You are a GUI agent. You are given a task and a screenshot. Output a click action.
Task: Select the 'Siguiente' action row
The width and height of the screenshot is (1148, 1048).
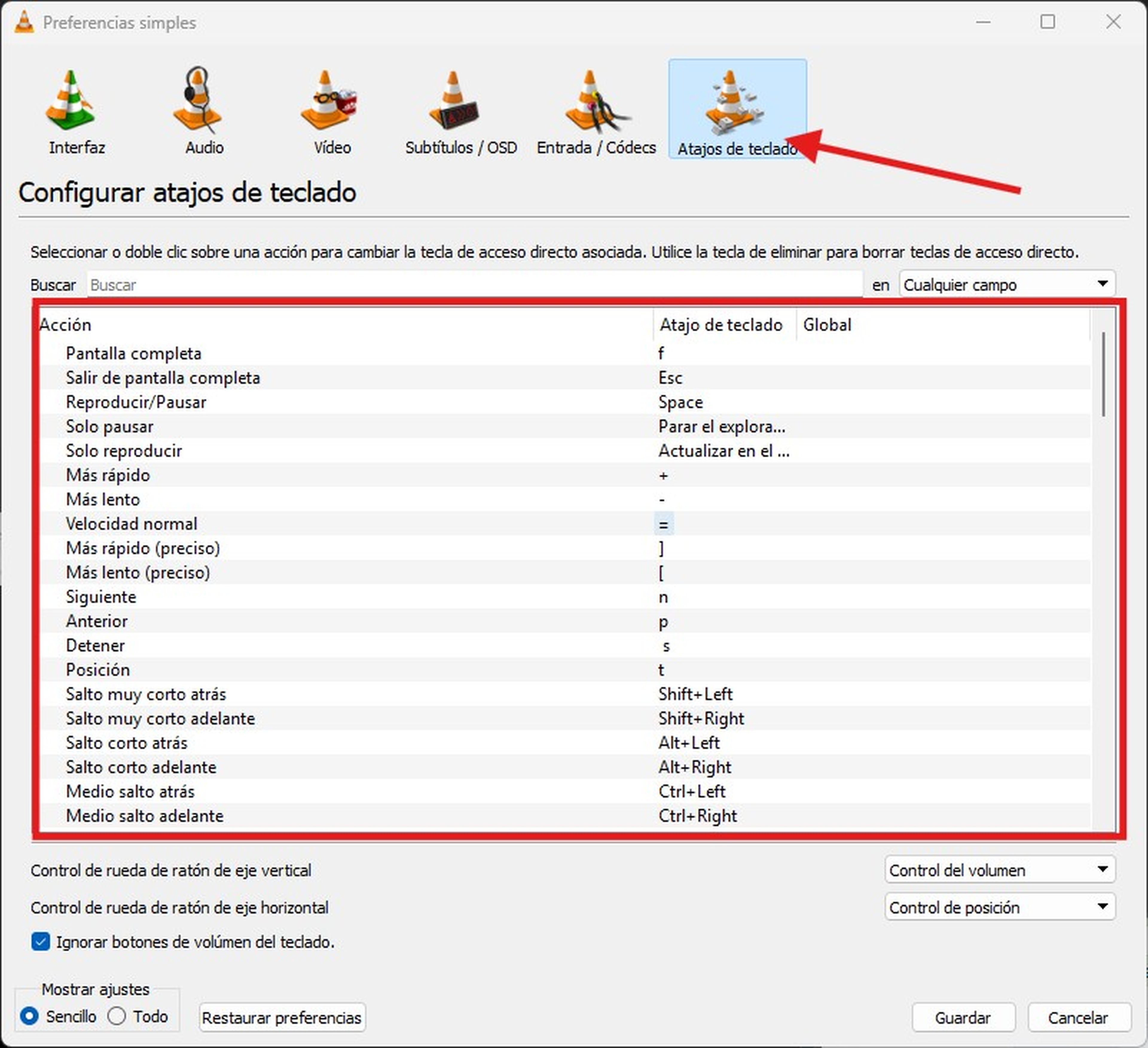[565, 596]
